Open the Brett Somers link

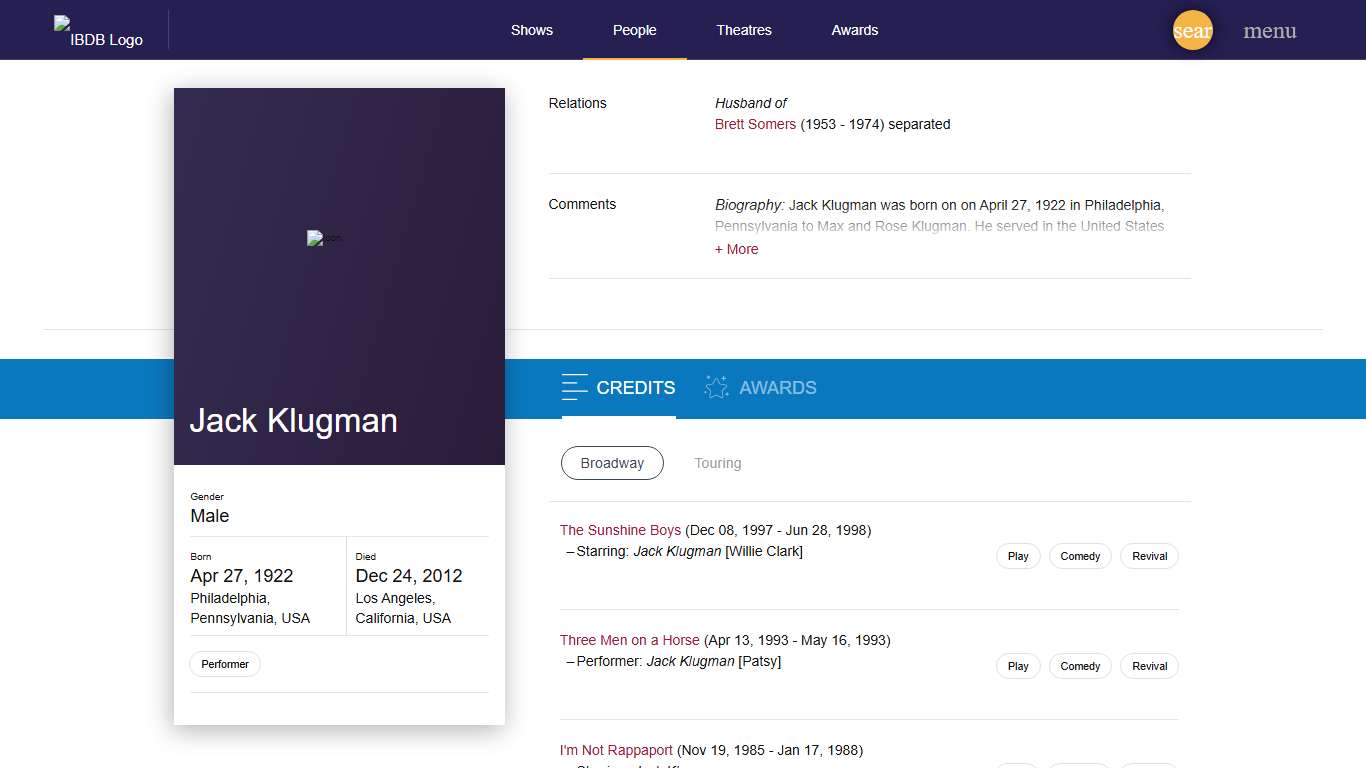pyautogui.click(x=755, y=124)
